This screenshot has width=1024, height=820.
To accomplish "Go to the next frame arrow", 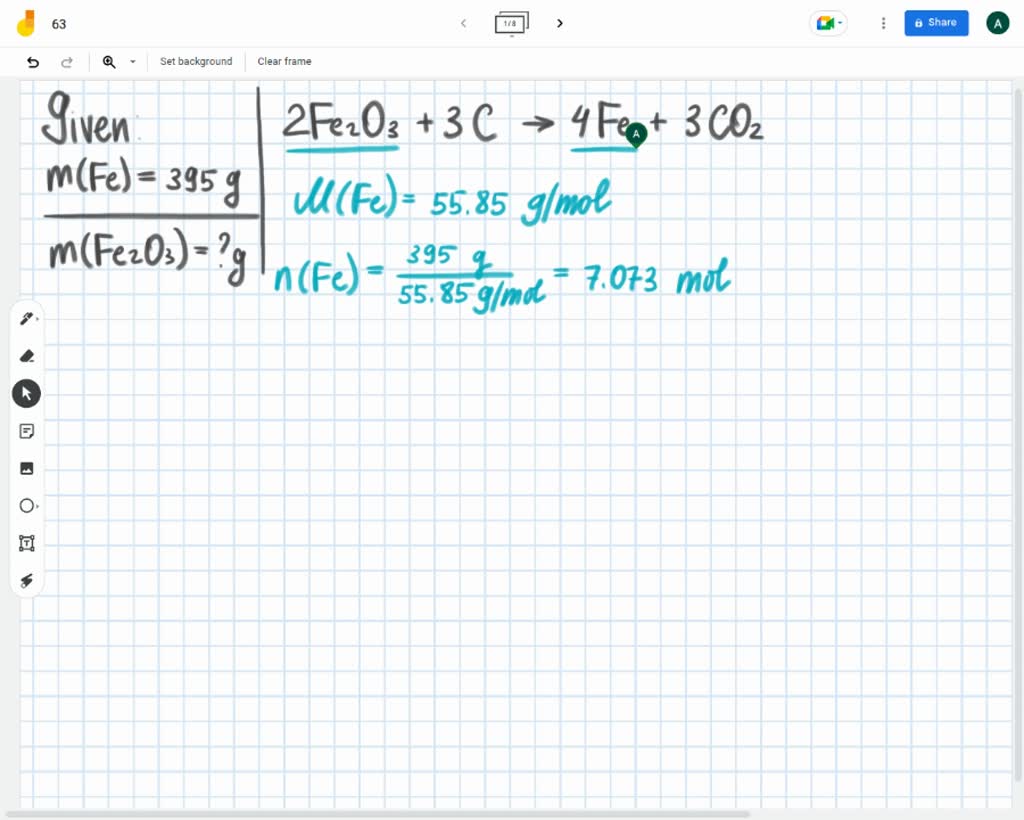I will 559,22.
